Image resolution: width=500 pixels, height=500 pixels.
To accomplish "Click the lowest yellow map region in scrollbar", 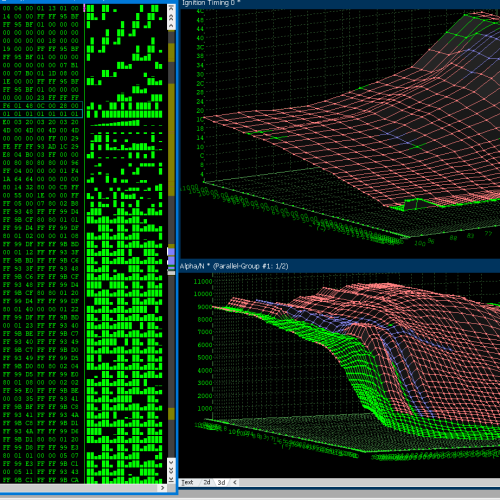I will (171, 414).
